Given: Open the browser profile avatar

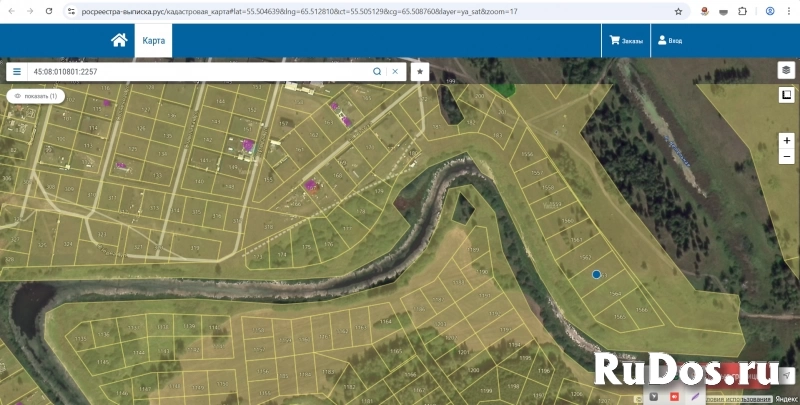Looking at the screenshot, I should point(768,11).
